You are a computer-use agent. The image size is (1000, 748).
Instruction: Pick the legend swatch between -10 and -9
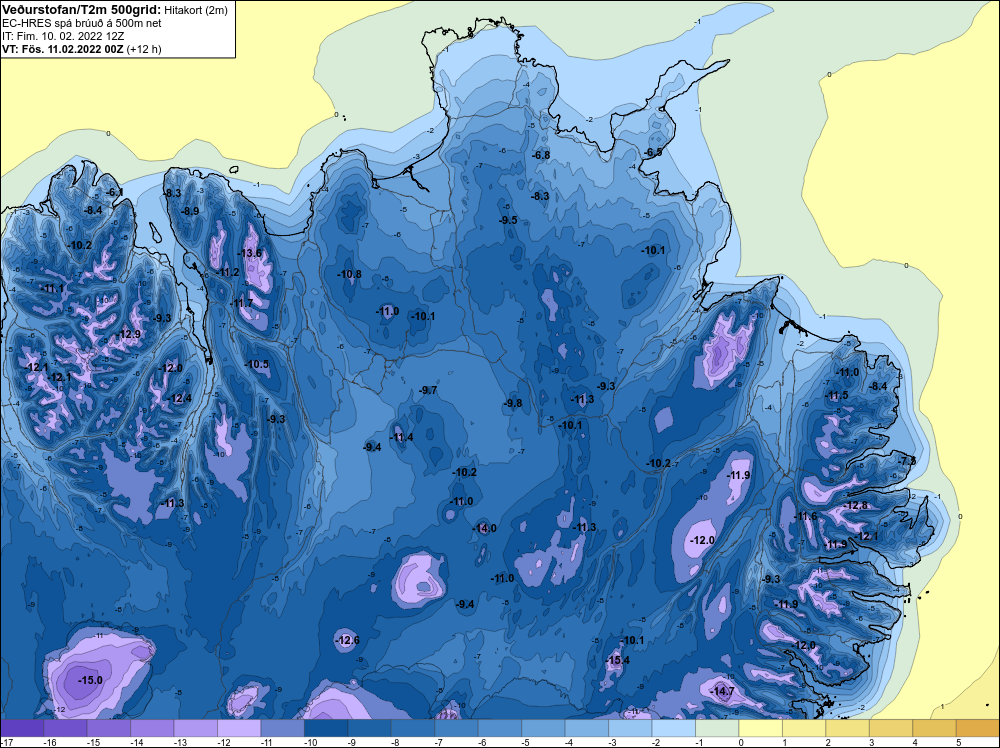pyautogui.click(x=326, y=728)
